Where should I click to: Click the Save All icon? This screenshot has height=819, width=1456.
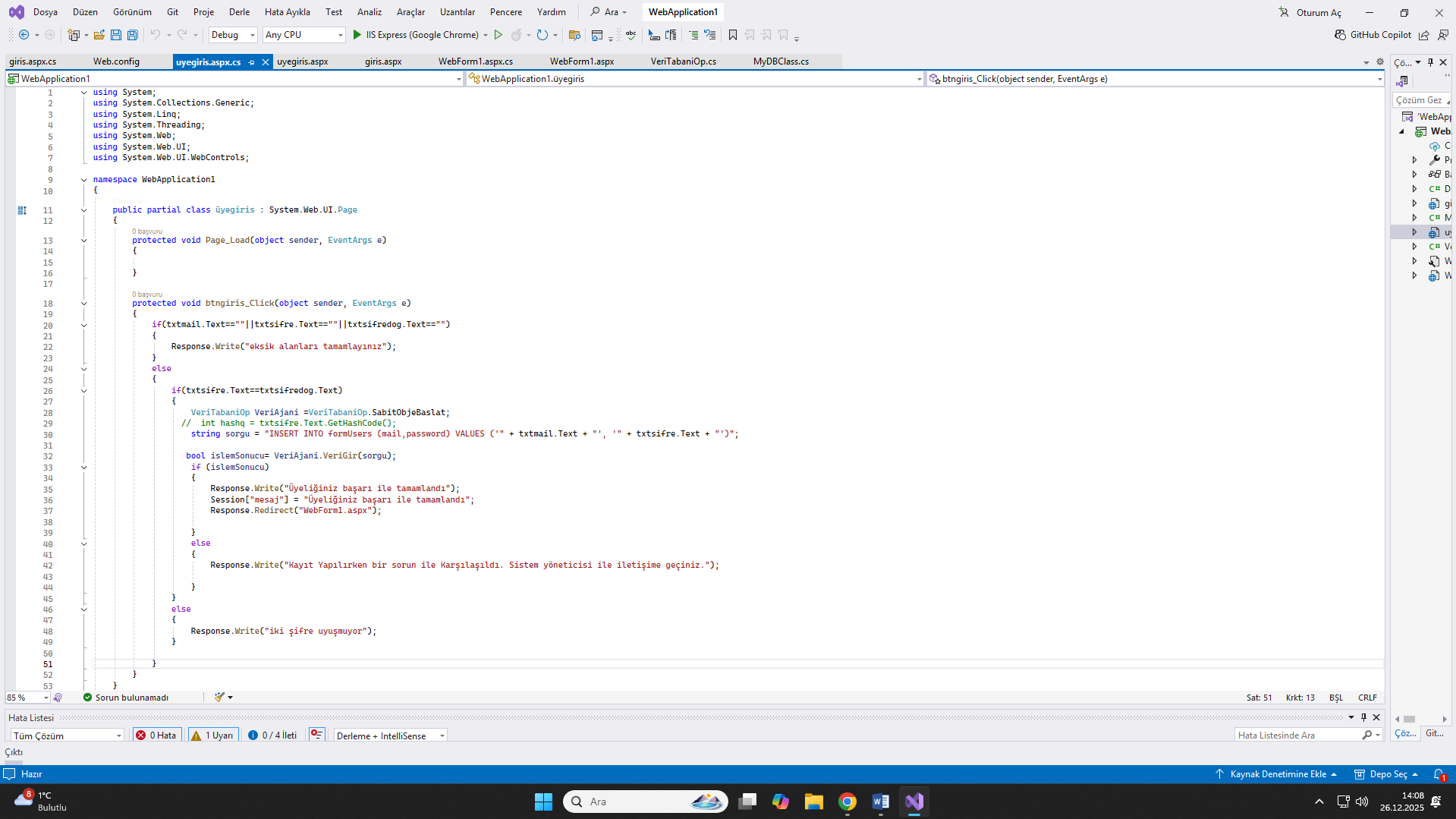pos(133,35)
